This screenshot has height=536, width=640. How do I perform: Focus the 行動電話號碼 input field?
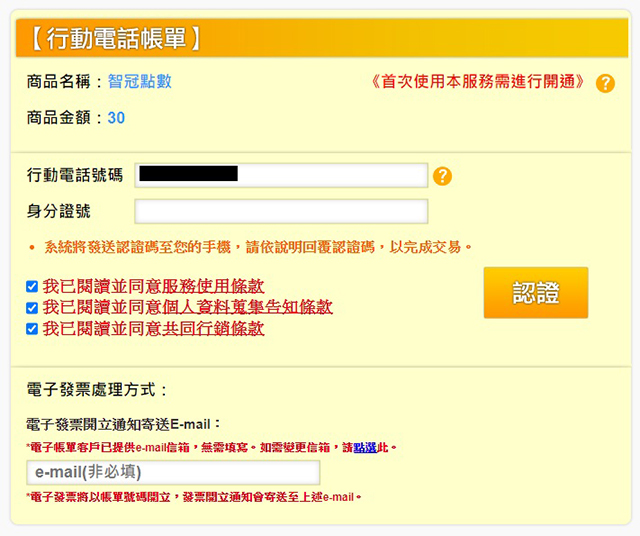pos(281,176)
